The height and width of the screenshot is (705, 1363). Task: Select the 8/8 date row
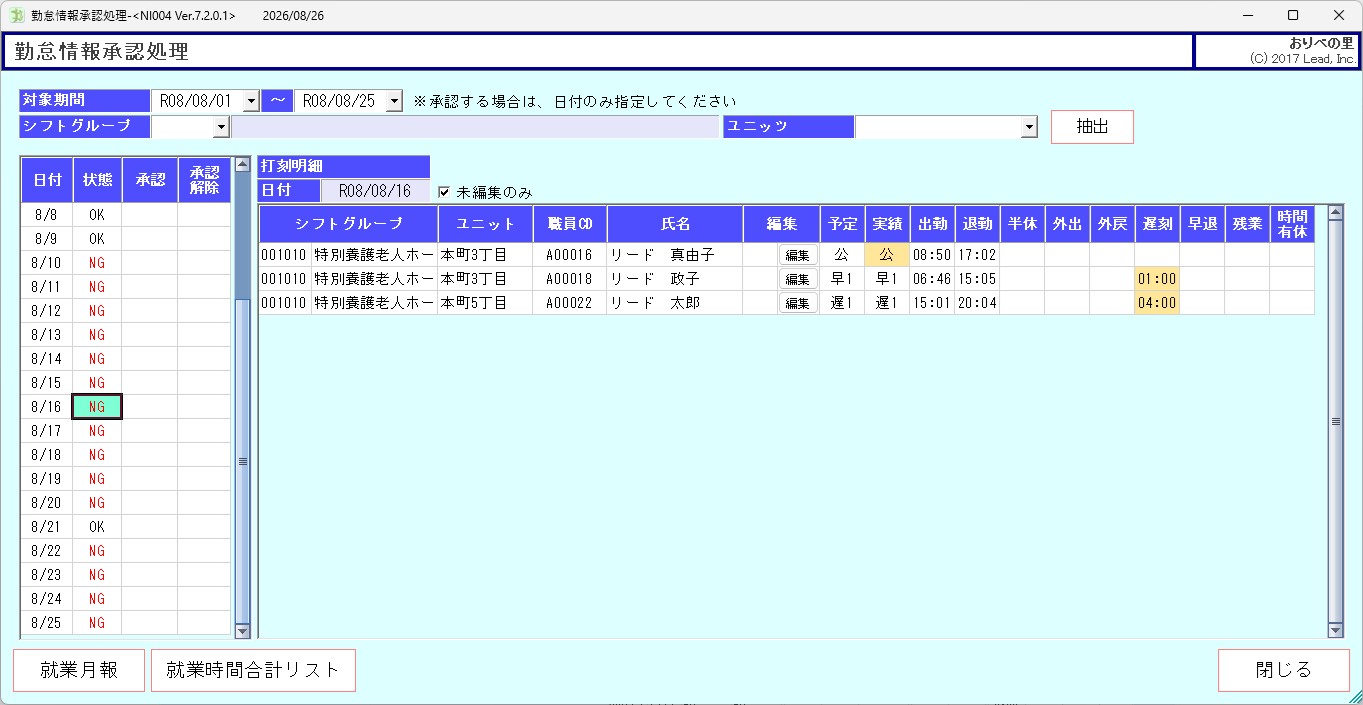click(x=126, y=215)
